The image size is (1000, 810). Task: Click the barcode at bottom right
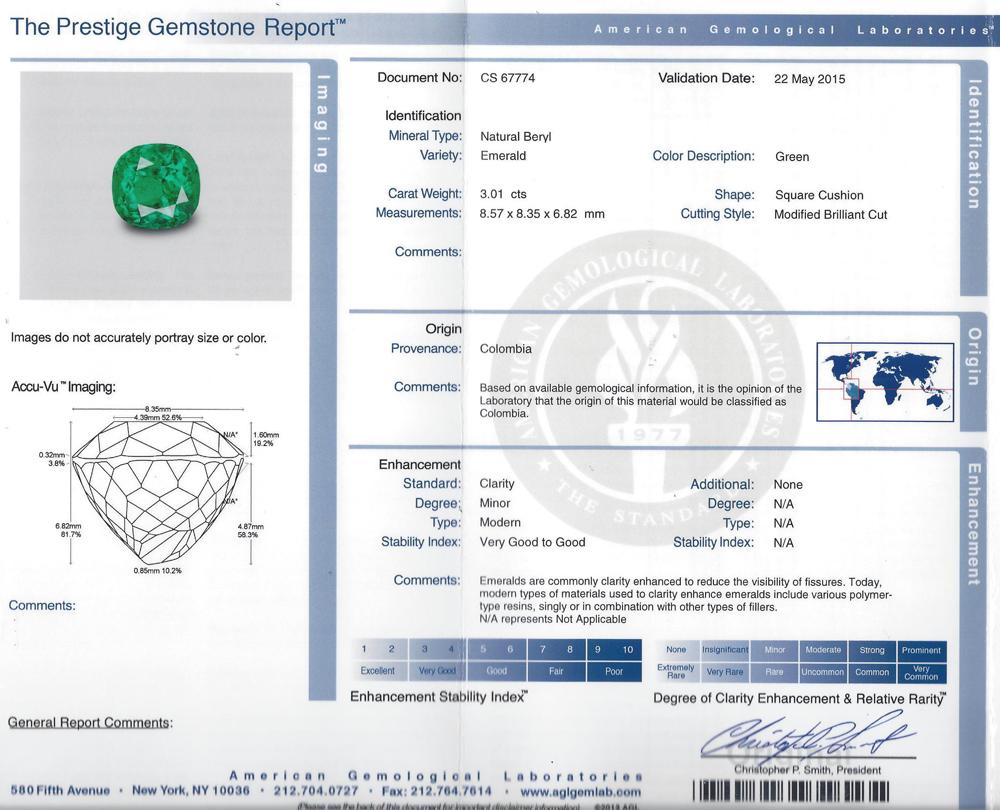(791, 792)
